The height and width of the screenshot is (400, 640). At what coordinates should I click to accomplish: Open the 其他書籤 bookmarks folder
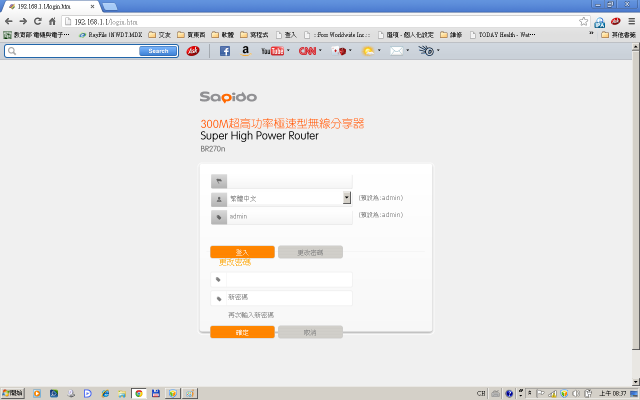click(x=618, y=35)
